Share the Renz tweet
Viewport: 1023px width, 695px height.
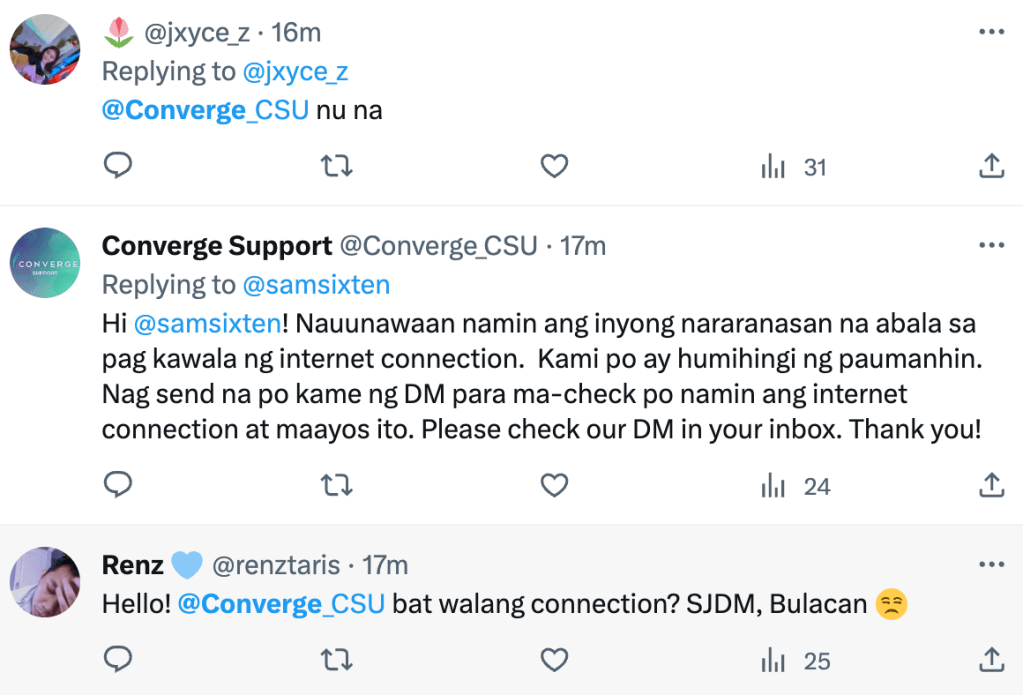[x=990, y=659]
